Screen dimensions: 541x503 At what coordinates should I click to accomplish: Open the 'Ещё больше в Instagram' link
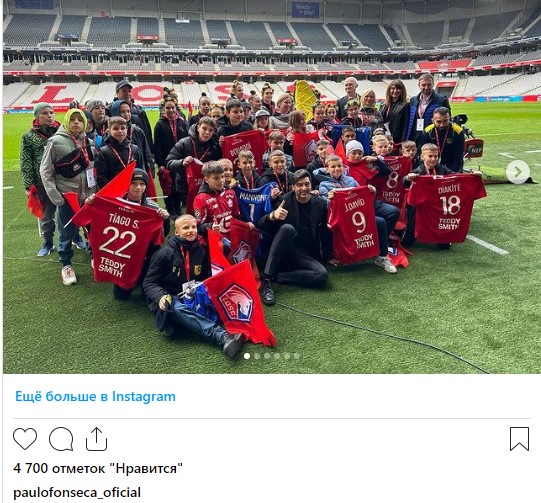point(95,396)
